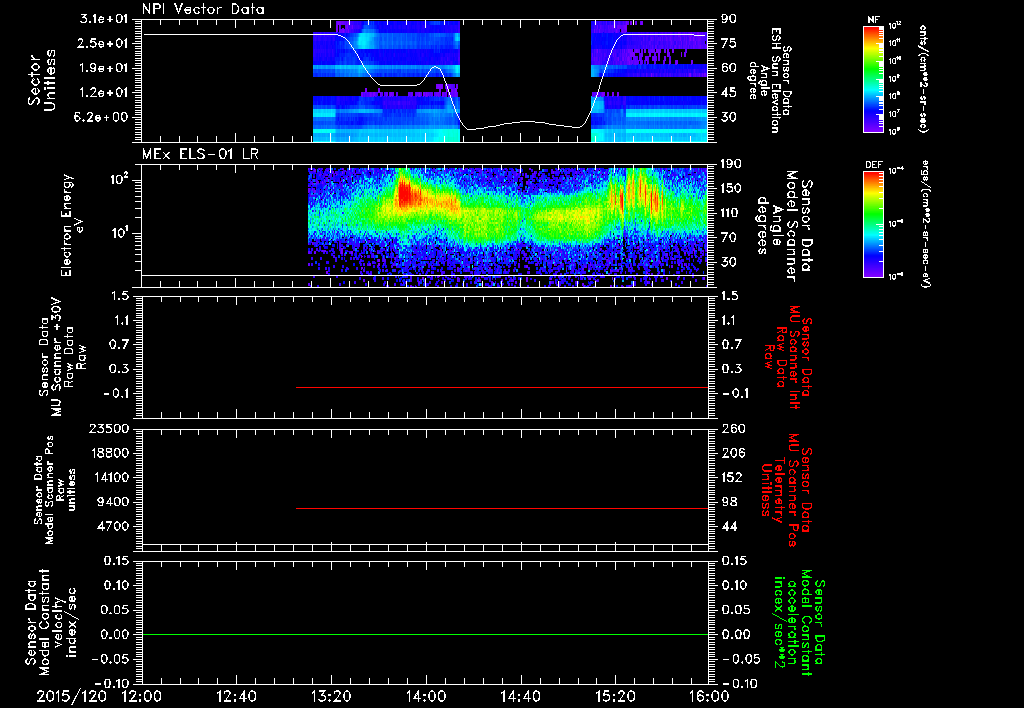The width and height of the screenshot is (1024, 708).
Task: Click the '190' scanner angle tick value
Action: pyautogui.click(x=731, y=164)
